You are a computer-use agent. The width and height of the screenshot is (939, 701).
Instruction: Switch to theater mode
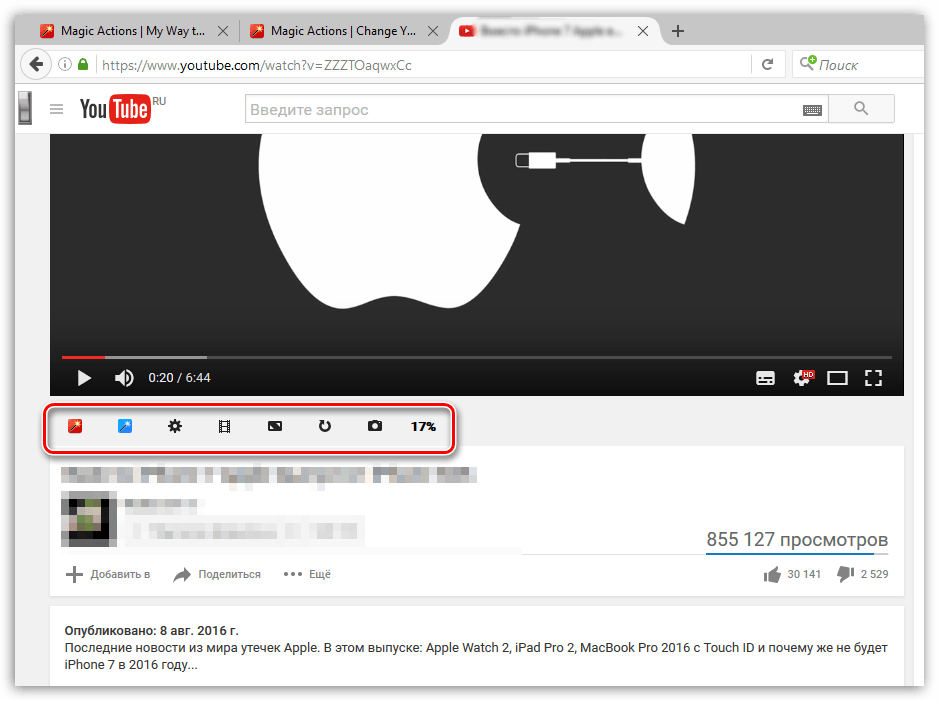[837, 378]
